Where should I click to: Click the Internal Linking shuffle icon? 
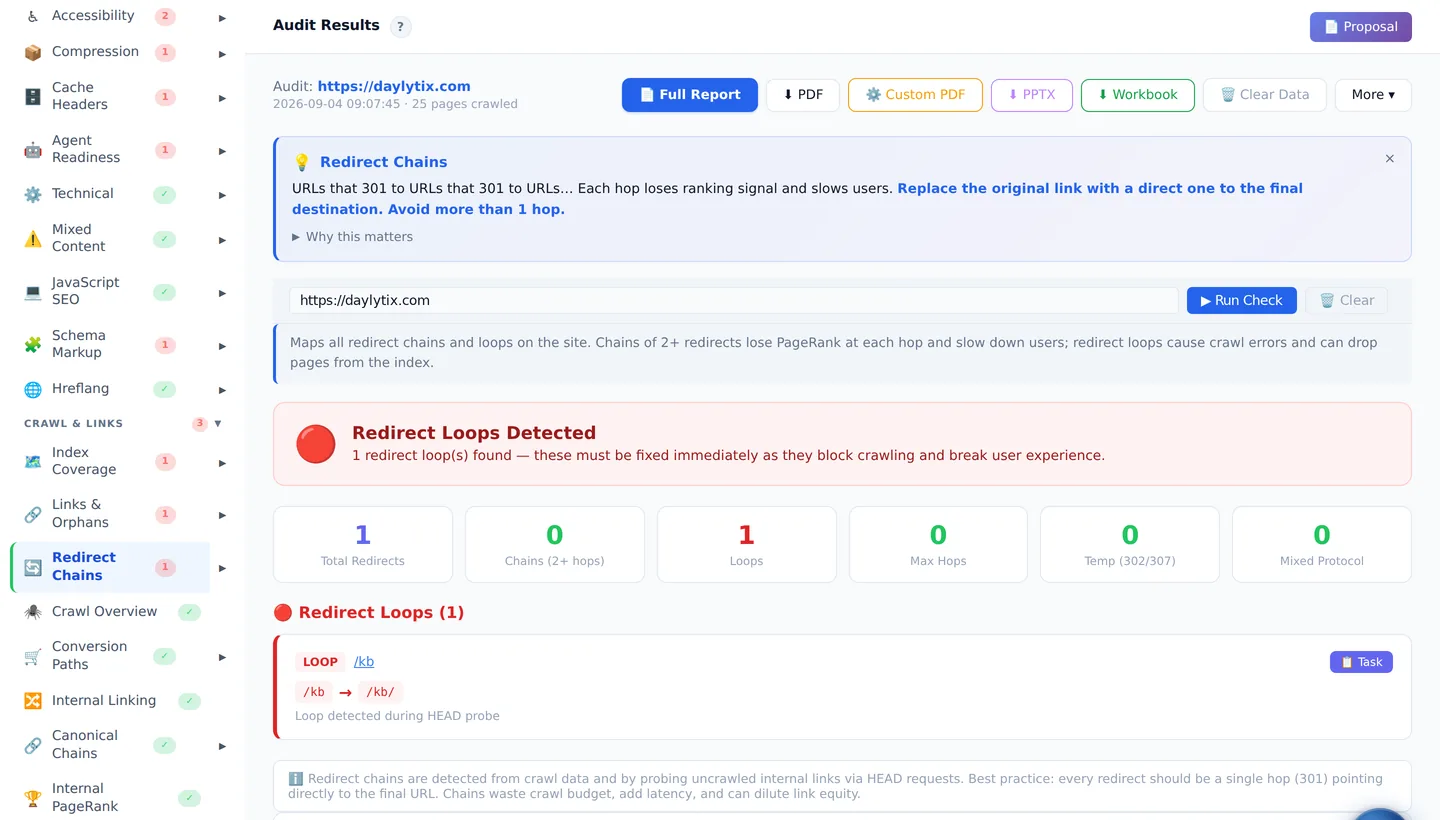tap(33, 701)
